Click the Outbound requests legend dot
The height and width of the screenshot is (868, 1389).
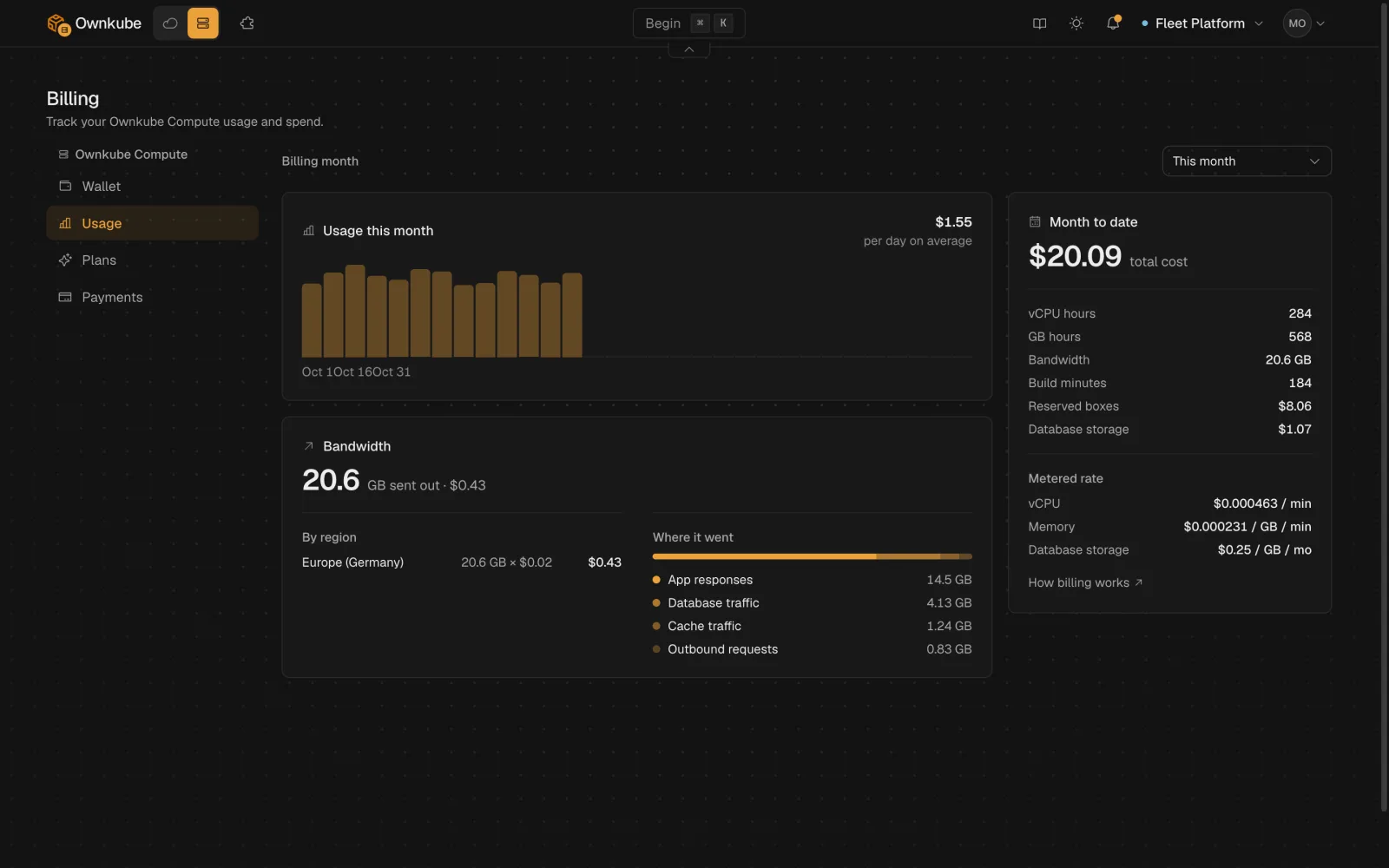(x=656, y=649)
